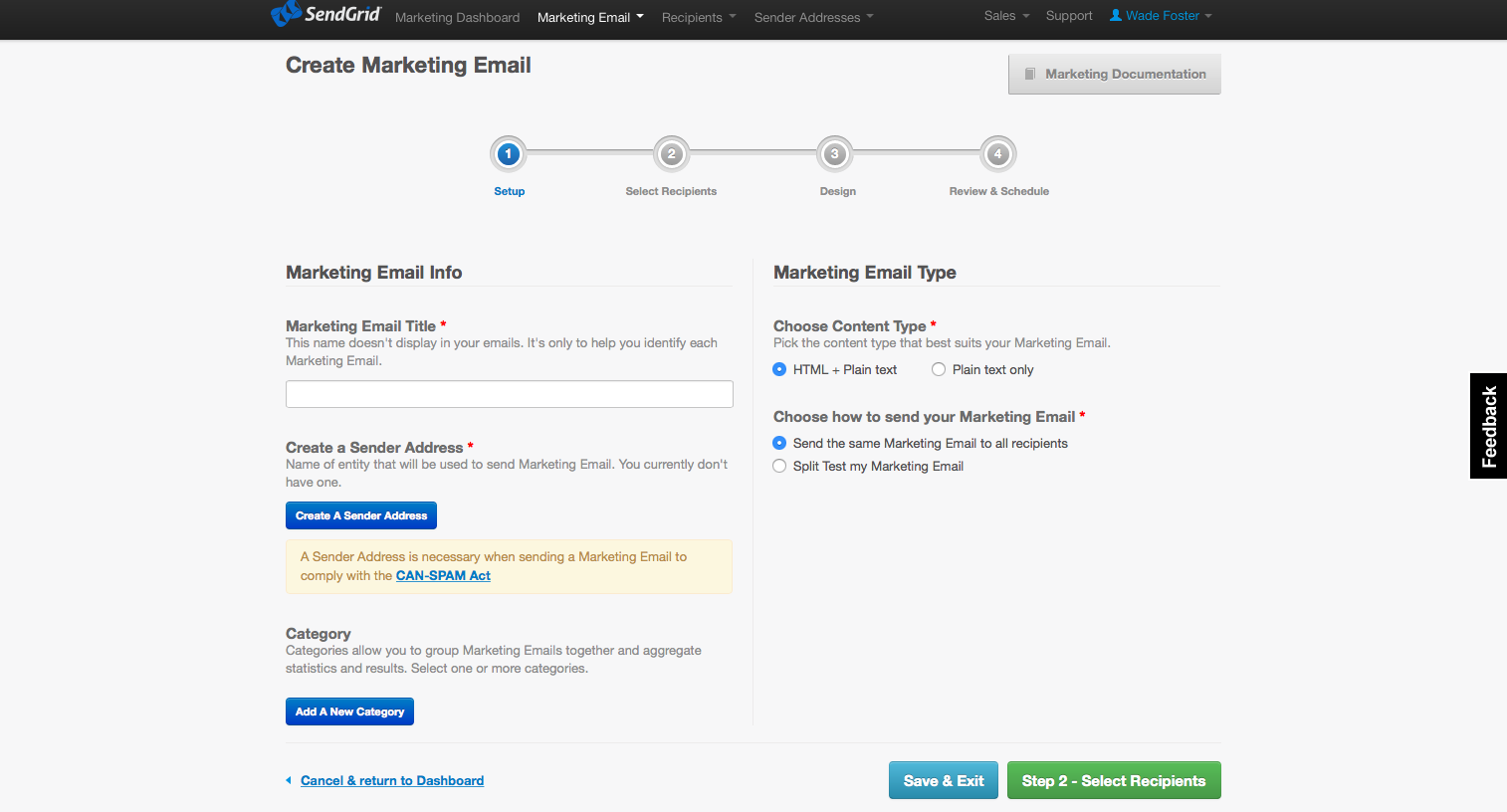Viewport: 1507px width, 812px height.
Task: Click the Review & Schedule step label
Action: pyautogui.click(x=999, y=191)
